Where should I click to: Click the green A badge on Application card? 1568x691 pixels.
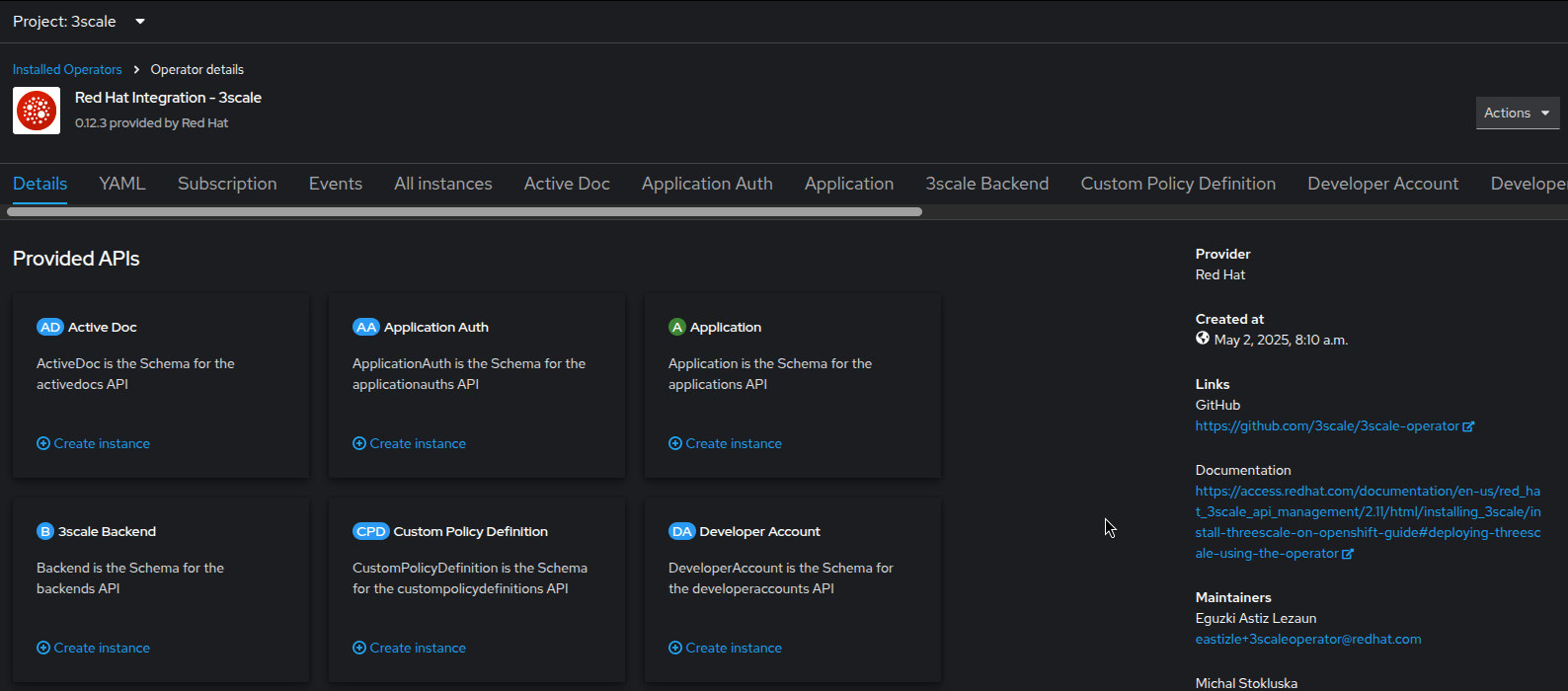coord(677,327)
